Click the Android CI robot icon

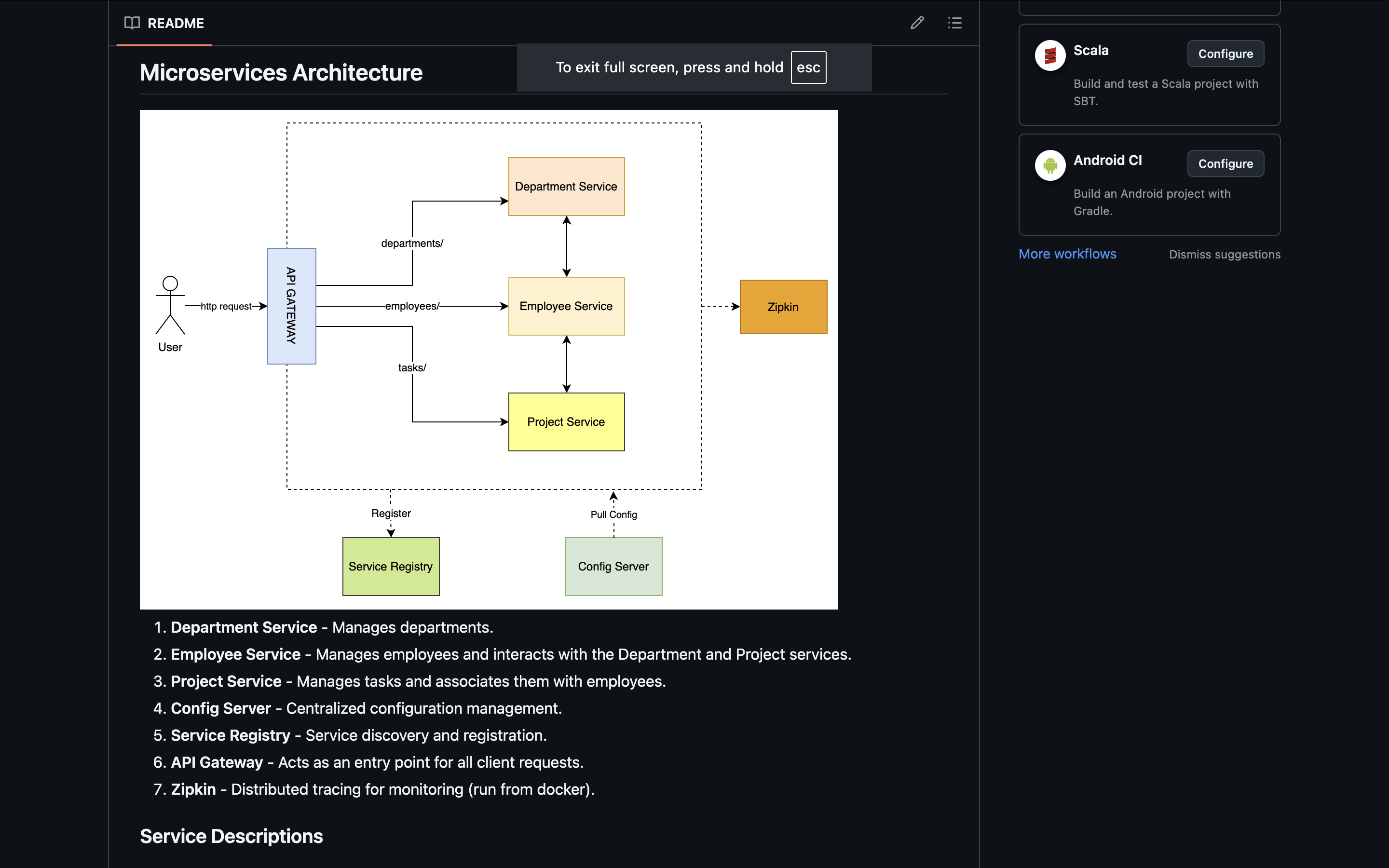[1050, 165]
